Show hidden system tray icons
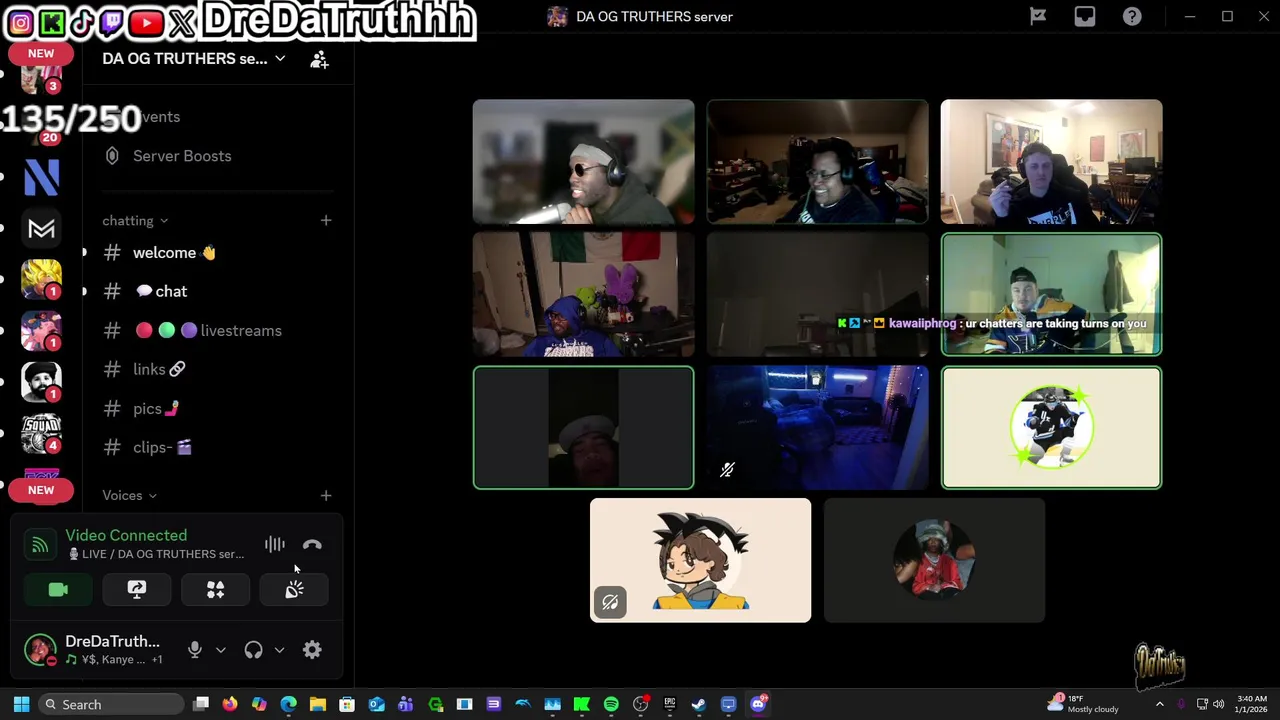Image resolution: width=1280 pixels, height=720 pixels. click(x=1159, y=704)
